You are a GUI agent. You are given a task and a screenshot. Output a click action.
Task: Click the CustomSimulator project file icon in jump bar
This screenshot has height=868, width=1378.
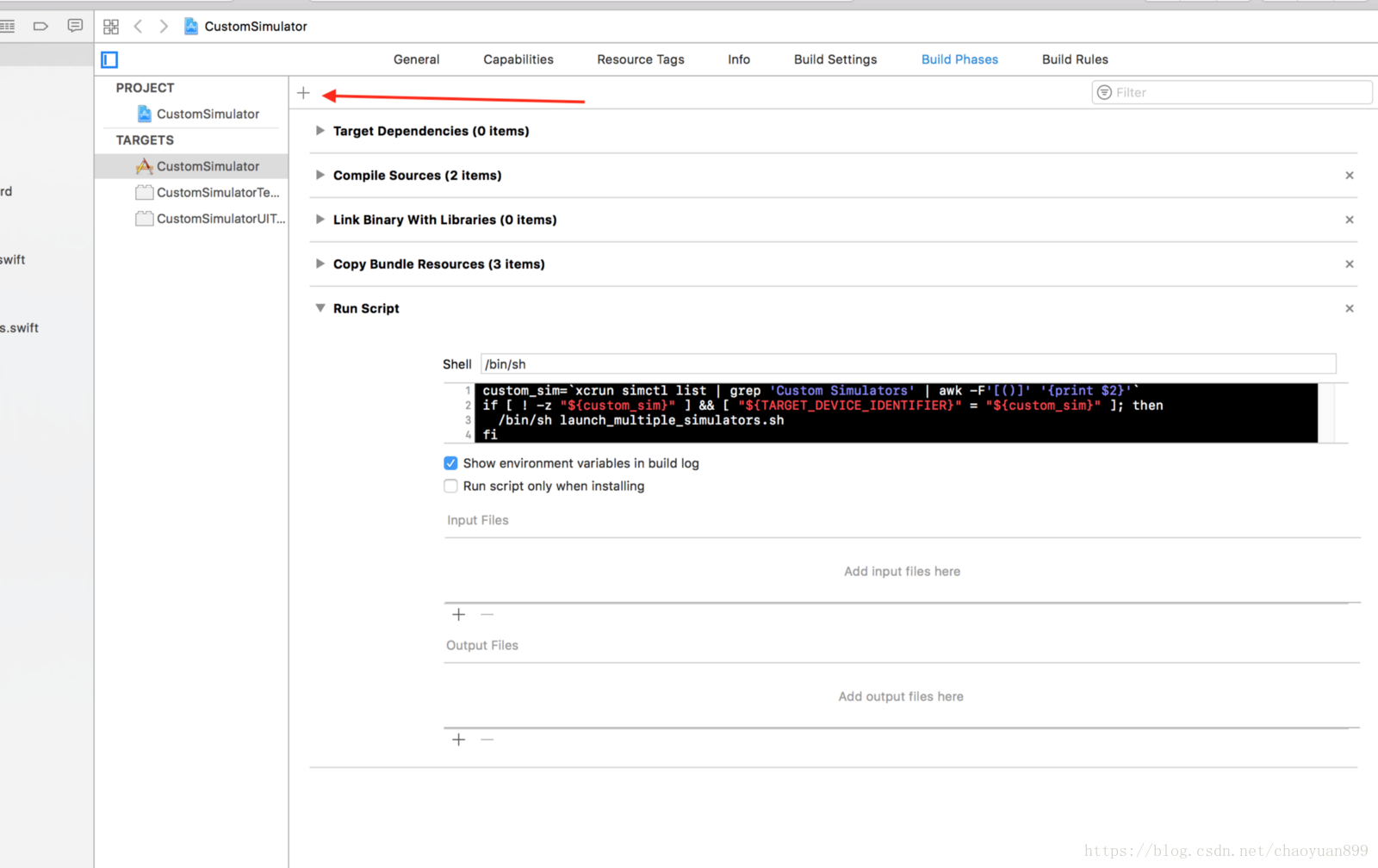pos(191,27)
